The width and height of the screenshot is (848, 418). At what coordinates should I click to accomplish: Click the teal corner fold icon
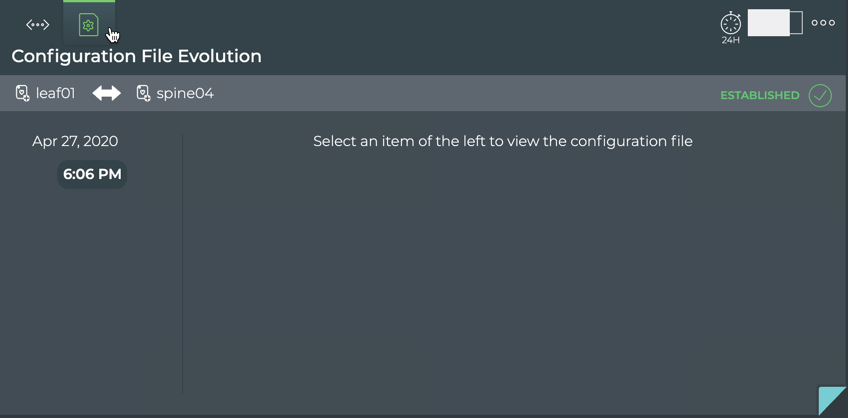(x=833, y=402)
